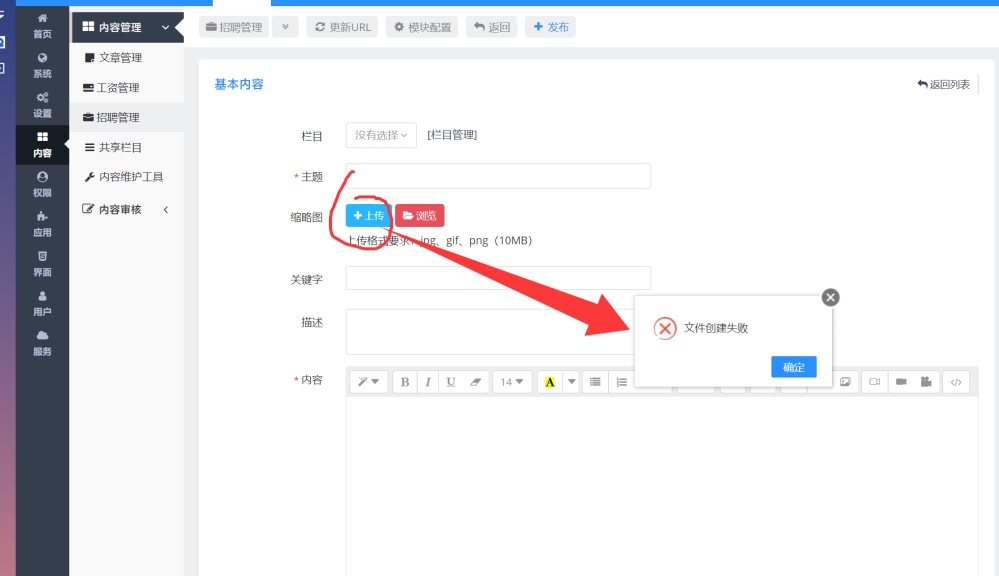Click 确定 to dismiss the error
Image resolution: width=999 pixels, height=576 pixels.
[793, 367]
